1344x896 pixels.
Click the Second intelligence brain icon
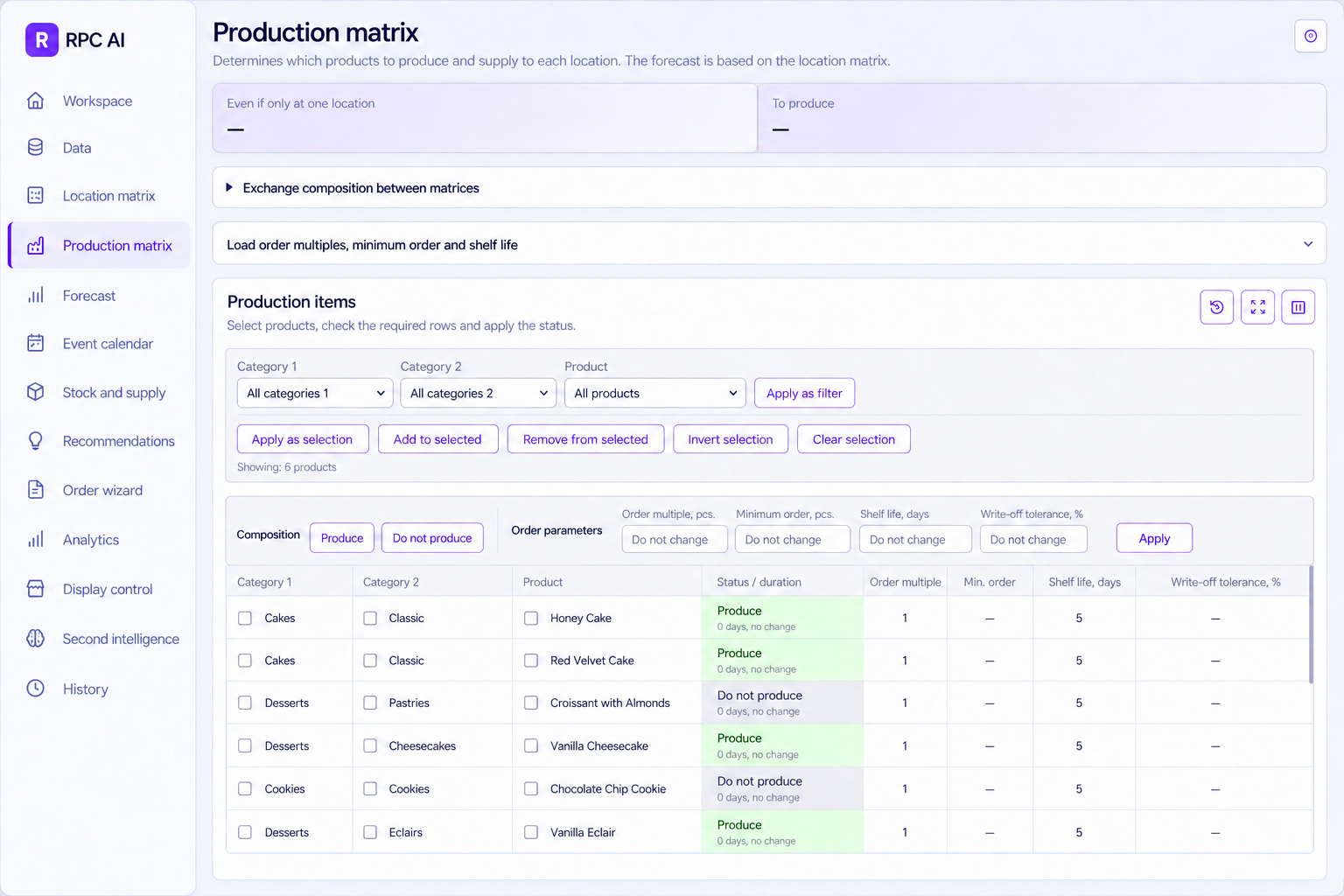[36, 638]
